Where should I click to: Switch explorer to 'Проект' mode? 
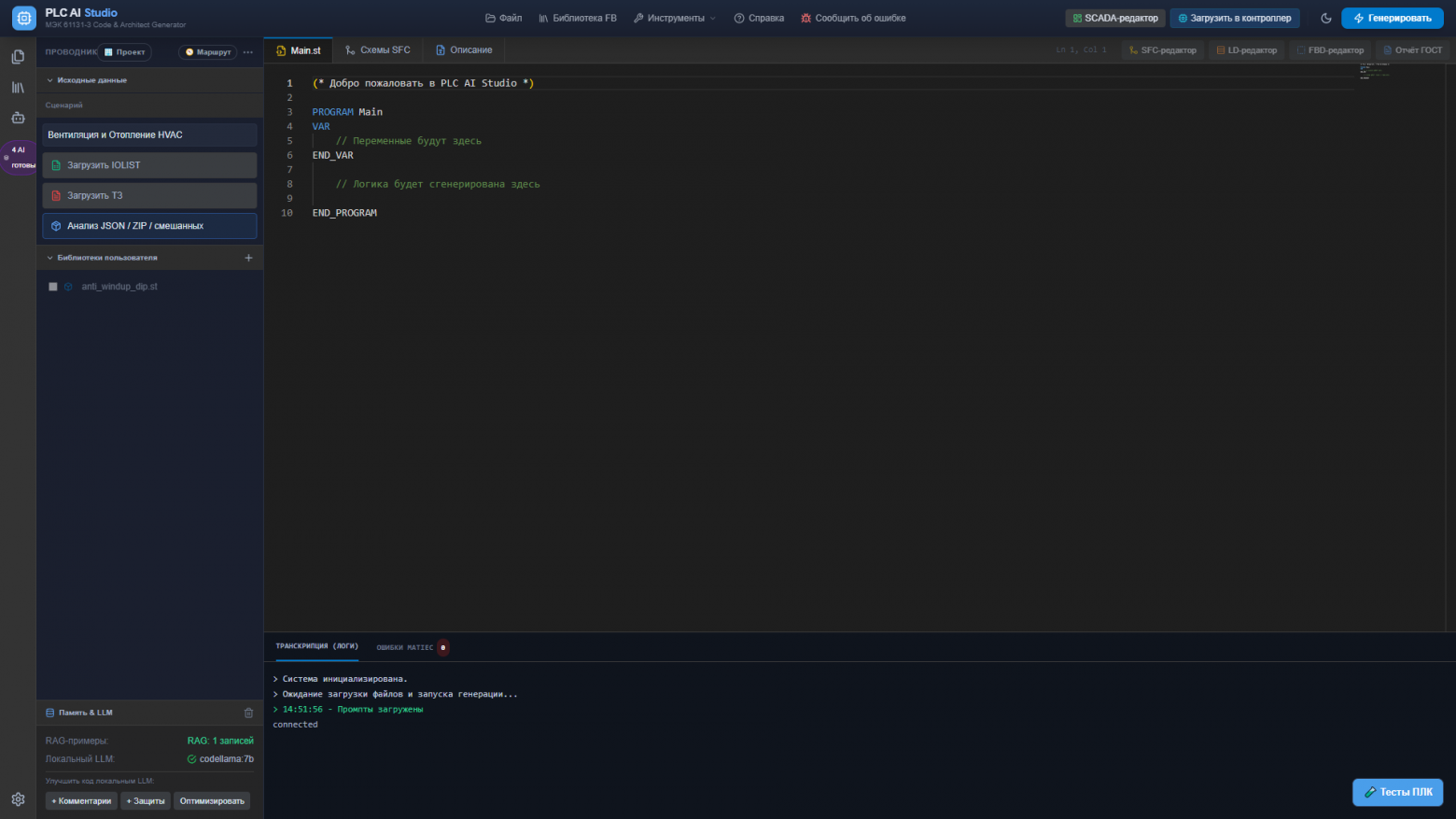(125, 52)
